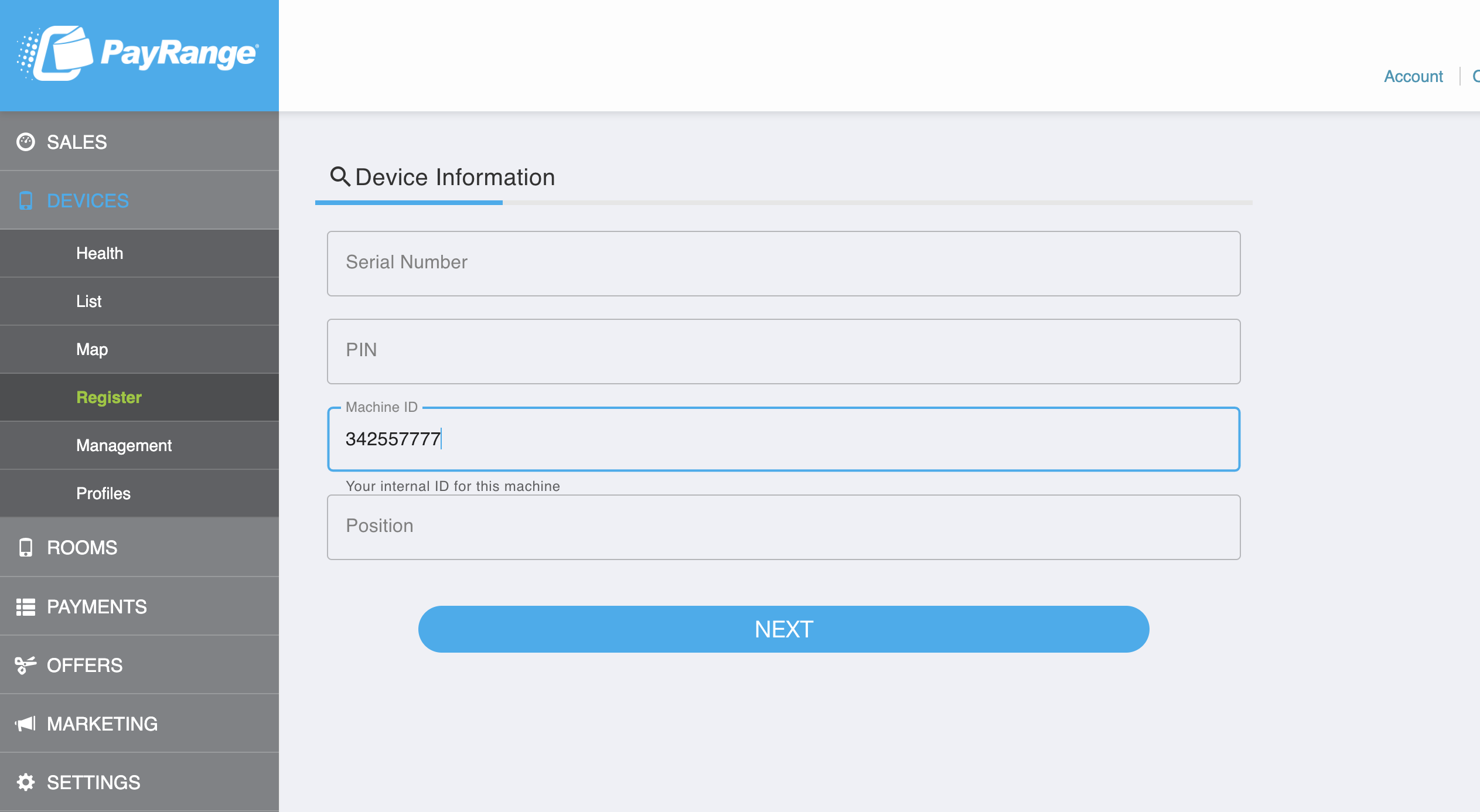The image size is (1480, 812).
Task: Click the Sales gauge icon
Action: click(26, 142)
